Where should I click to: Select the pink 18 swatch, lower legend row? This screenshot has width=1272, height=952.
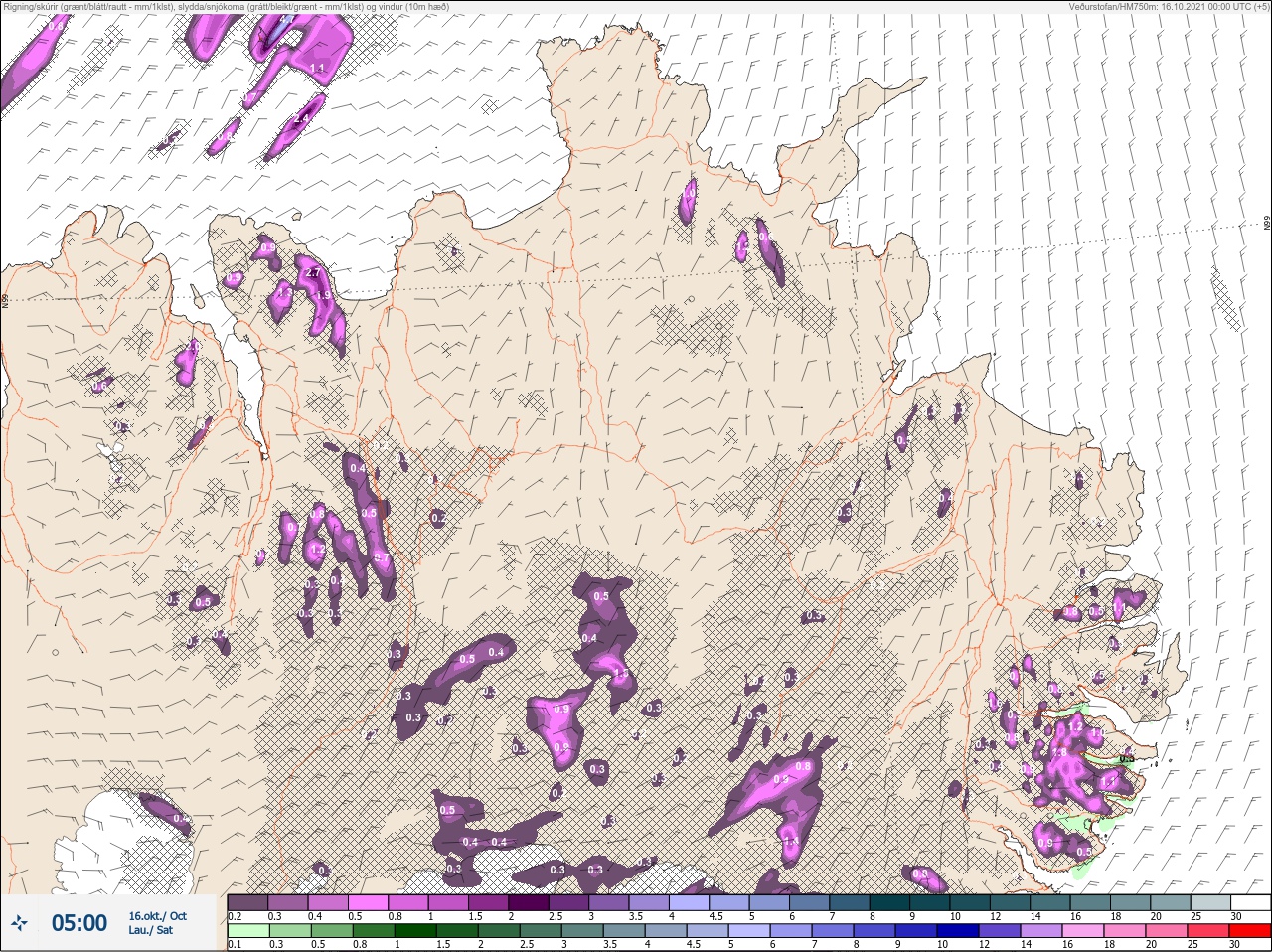click(1124, 931)
